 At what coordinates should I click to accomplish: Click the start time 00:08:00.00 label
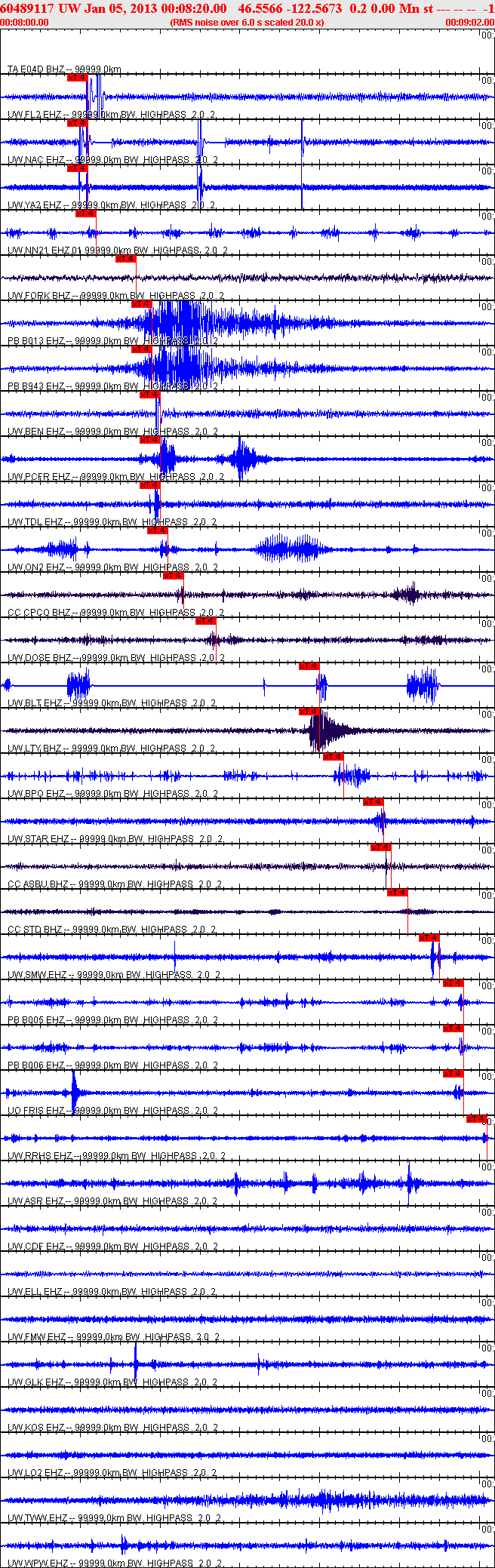pos(24,23)
